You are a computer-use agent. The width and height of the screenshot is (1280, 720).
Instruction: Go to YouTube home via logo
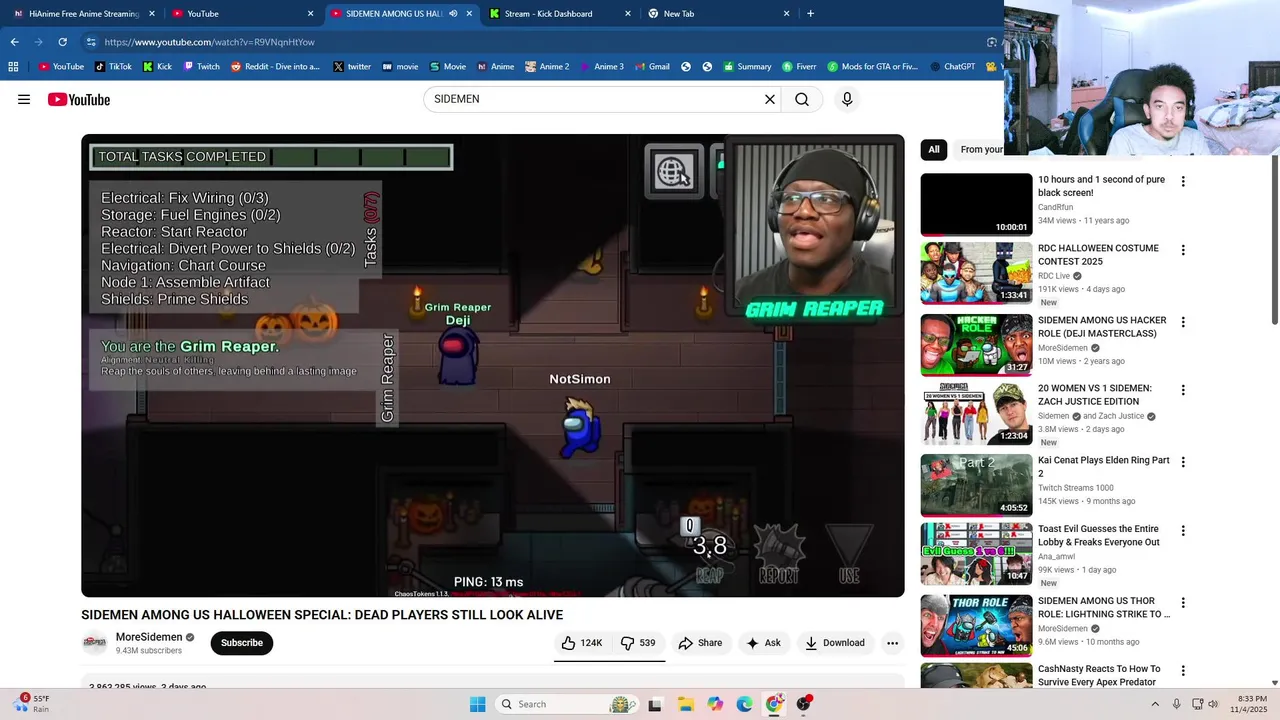point(79,99)
